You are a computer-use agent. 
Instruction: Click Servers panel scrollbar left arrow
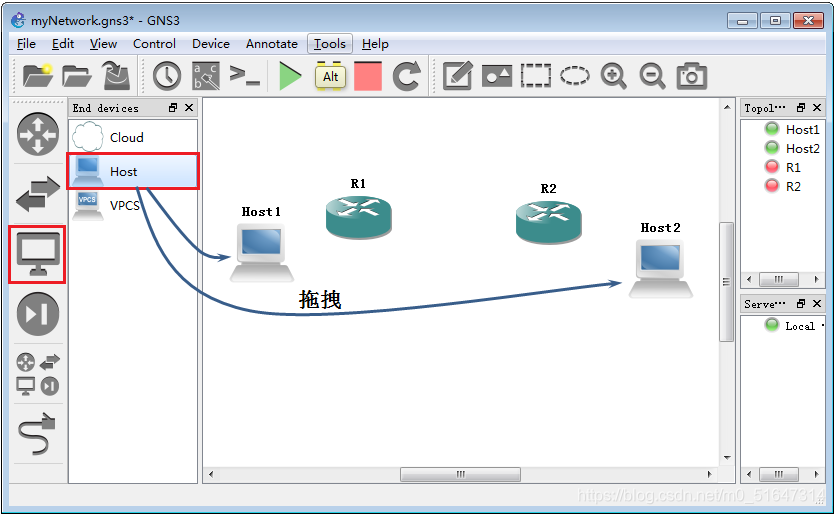pos(749,474)
